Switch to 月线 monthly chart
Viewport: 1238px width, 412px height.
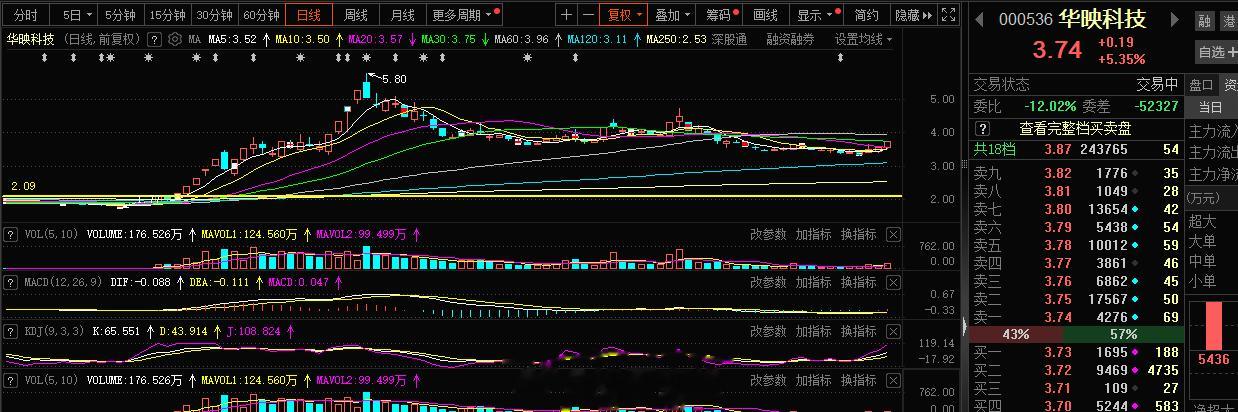click(403, 15)
